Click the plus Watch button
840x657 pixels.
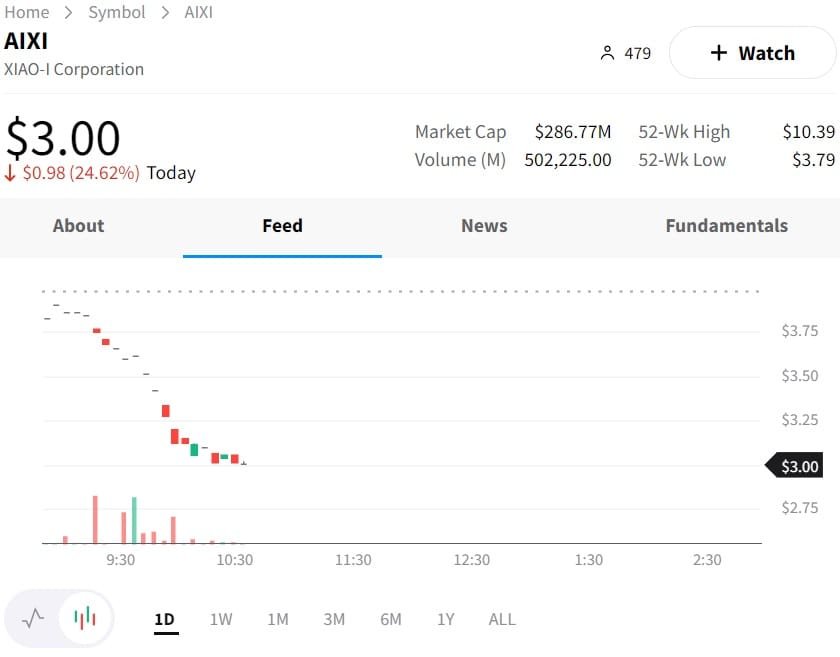(x=752, y=53)
